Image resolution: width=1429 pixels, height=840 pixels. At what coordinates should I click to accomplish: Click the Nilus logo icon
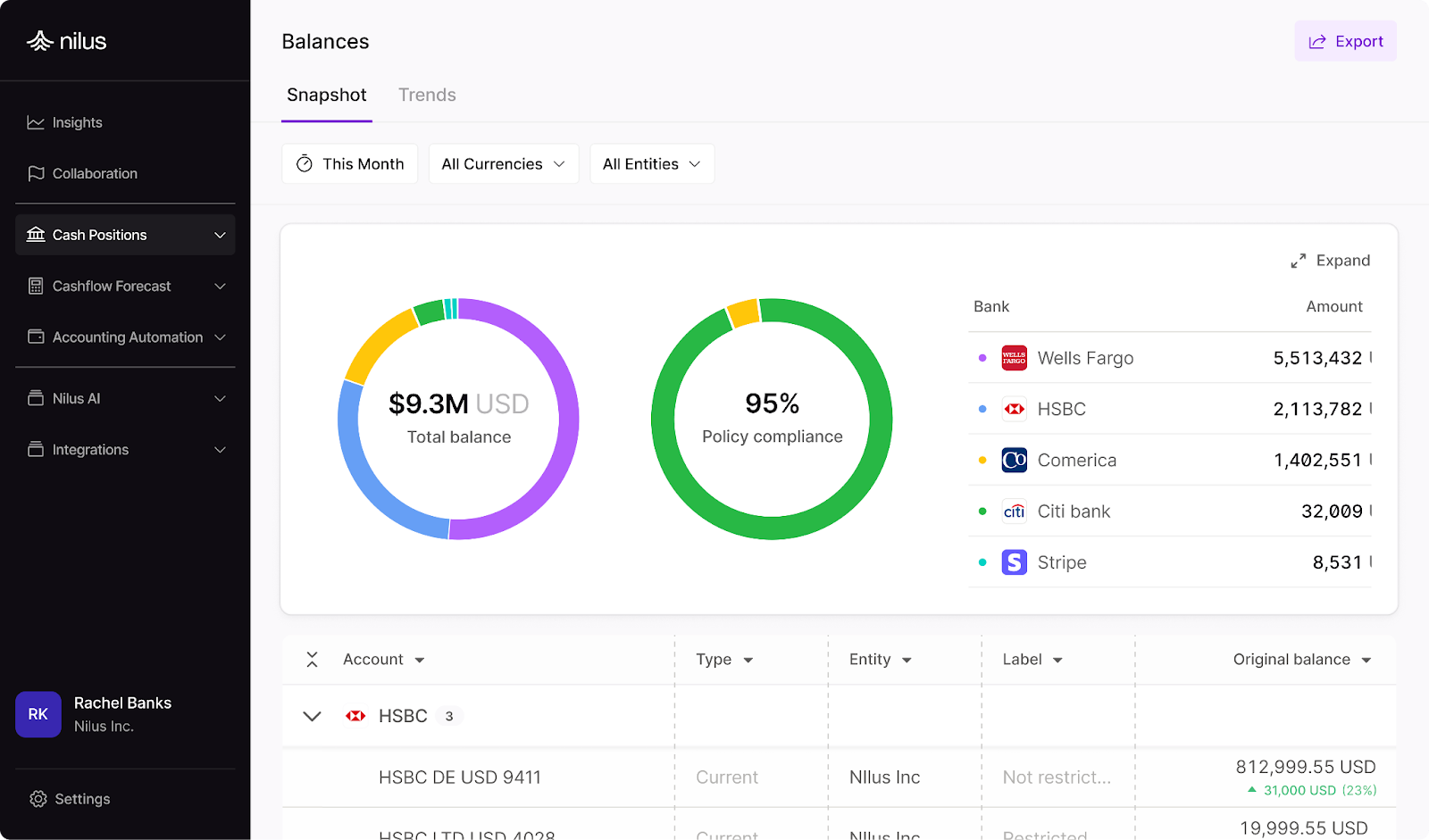pos(40,41)
